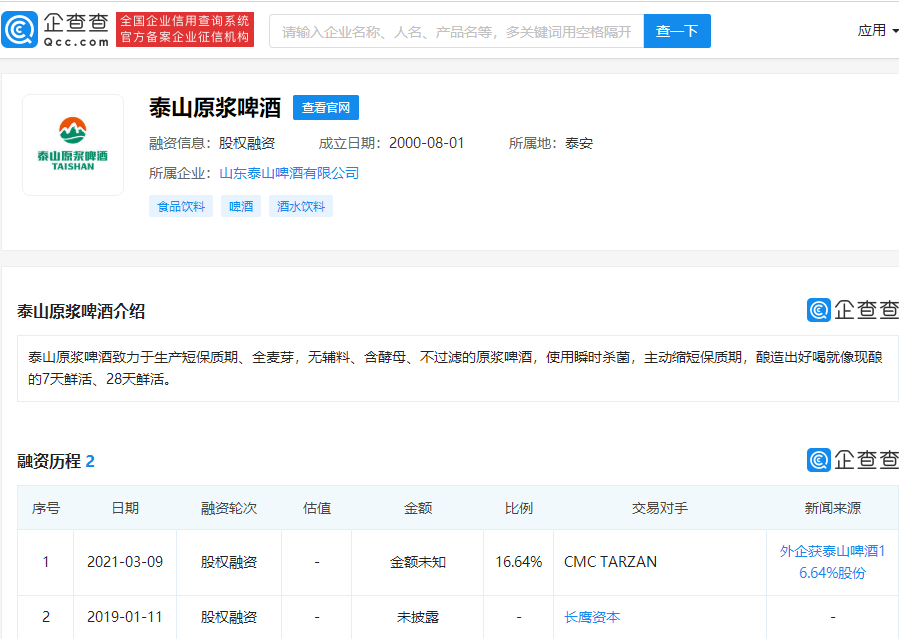Click the 16.64% ratio cell
The width and height of the screenshot is (899, 639).
pos(518,562)
